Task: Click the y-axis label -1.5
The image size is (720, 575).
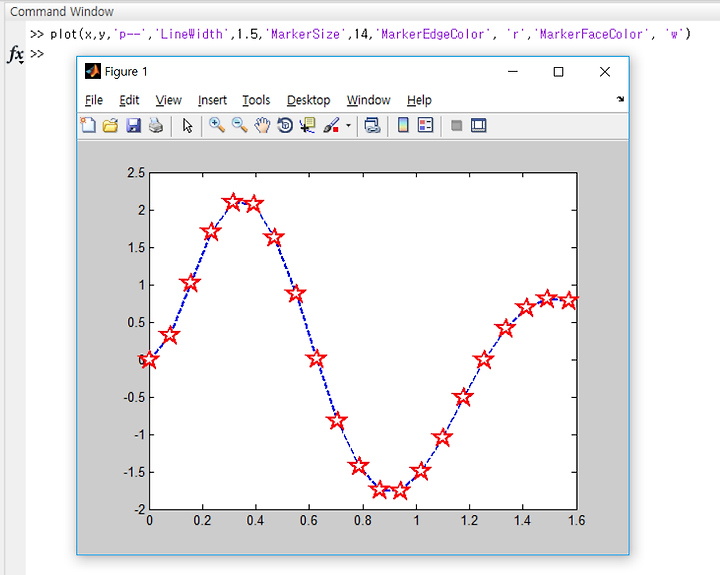Action: (134, 472)
